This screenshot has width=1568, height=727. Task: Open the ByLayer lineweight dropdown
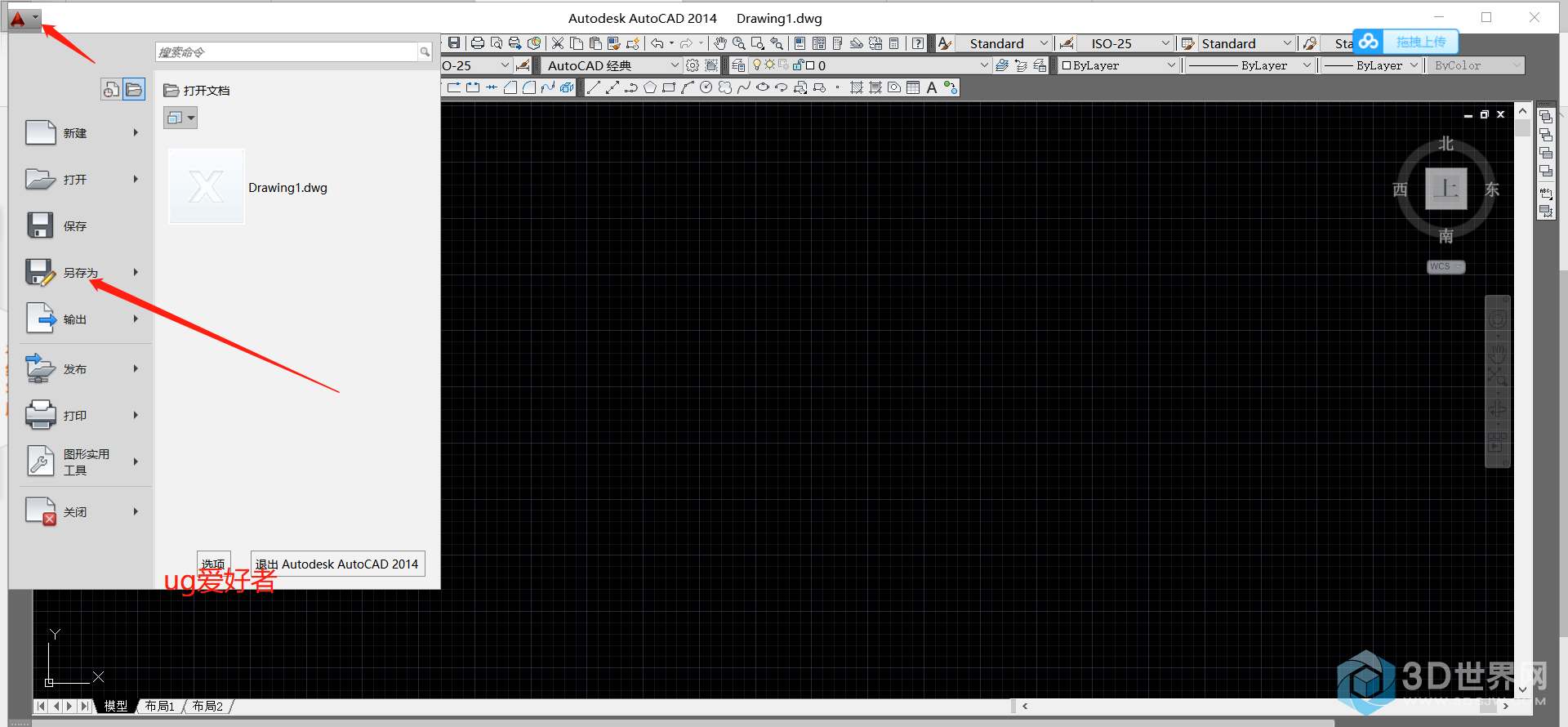point(1371,65)
